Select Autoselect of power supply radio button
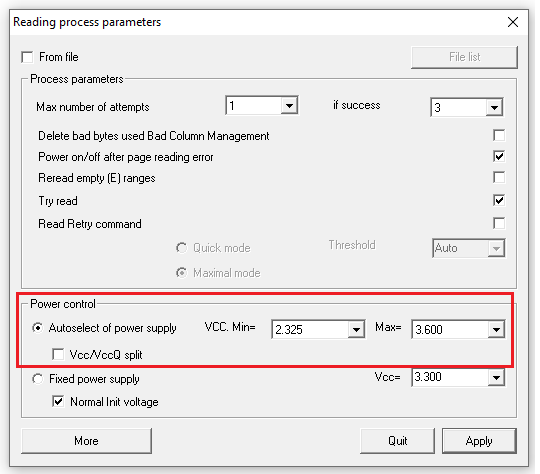Viewport: 540px width, 474px height. pos(38,328)
